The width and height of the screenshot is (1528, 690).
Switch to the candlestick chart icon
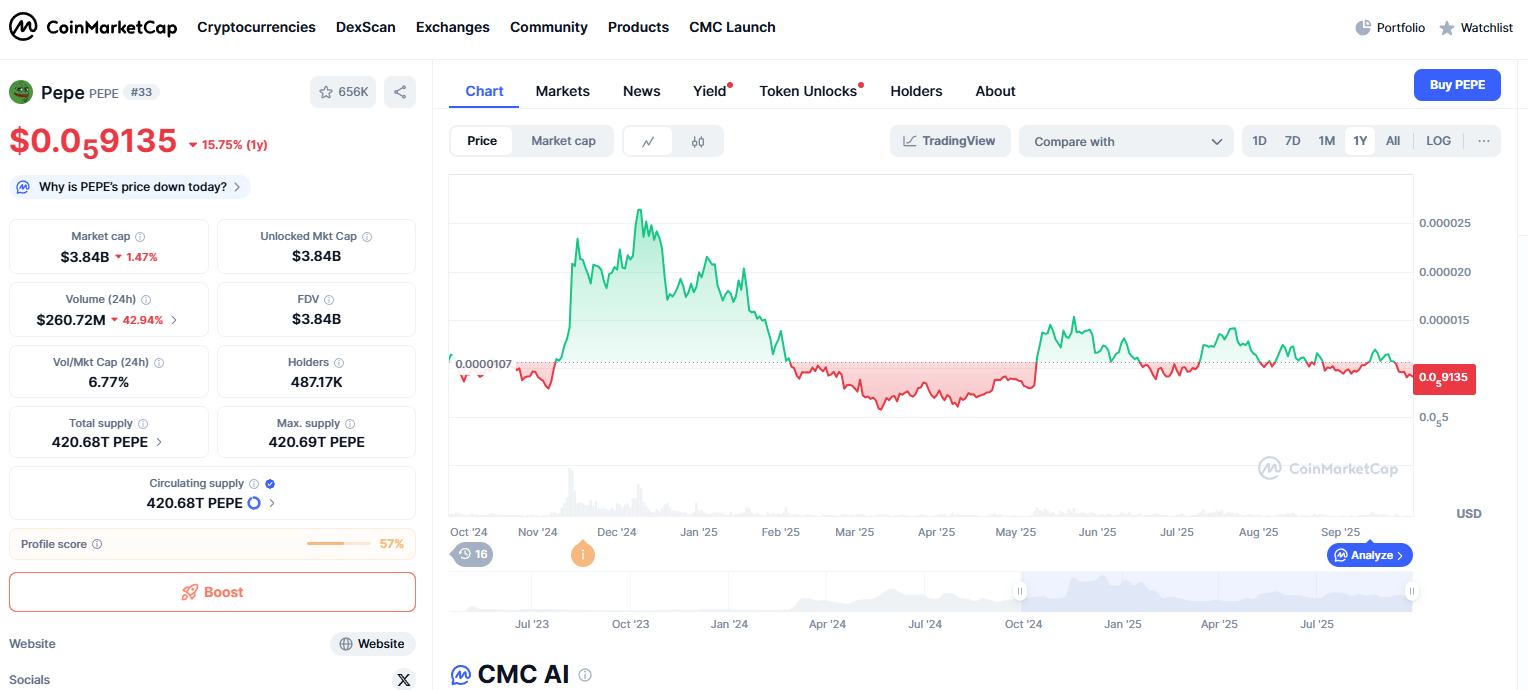coord(698,142)
